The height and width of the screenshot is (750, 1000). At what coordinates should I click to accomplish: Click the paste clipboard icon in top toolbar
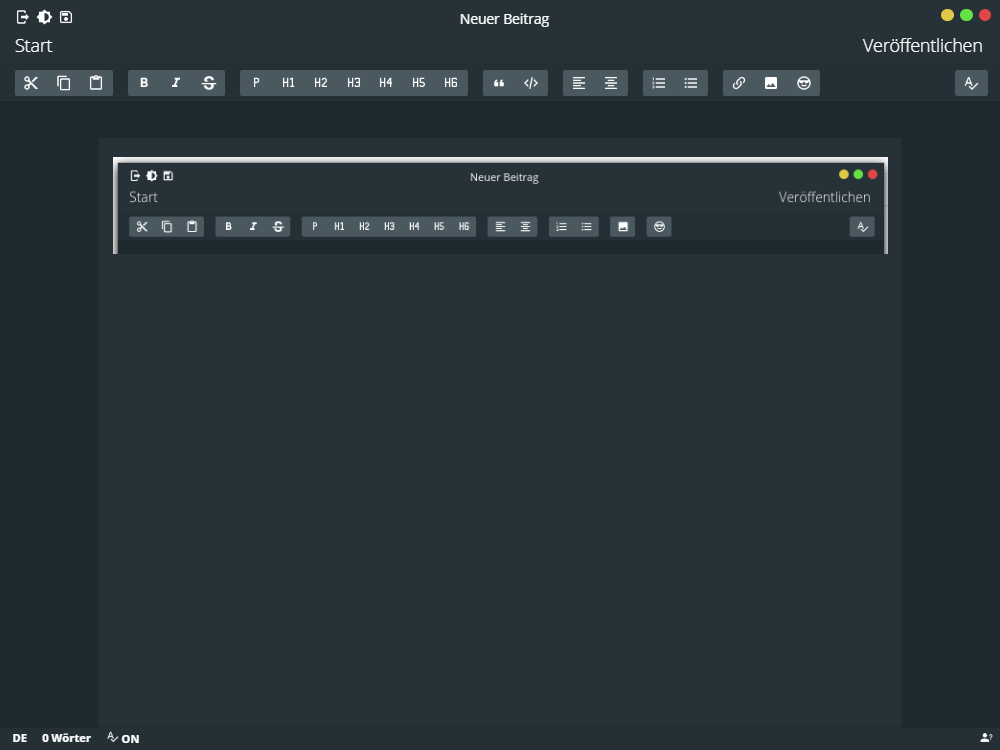(96, 83)
